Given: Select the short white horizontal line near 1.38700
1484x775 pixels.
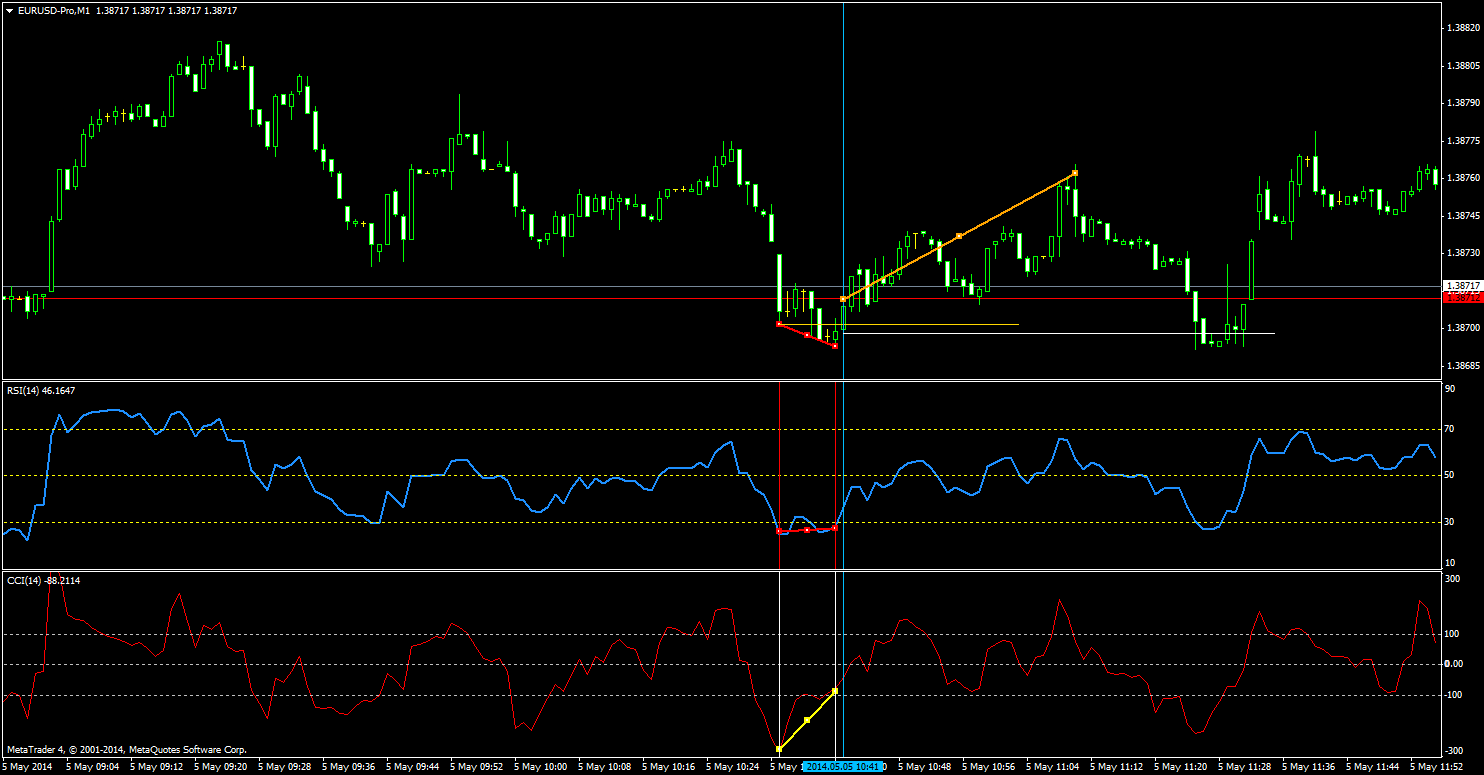Looking at the screenshot, I should tap(1059, 333).
